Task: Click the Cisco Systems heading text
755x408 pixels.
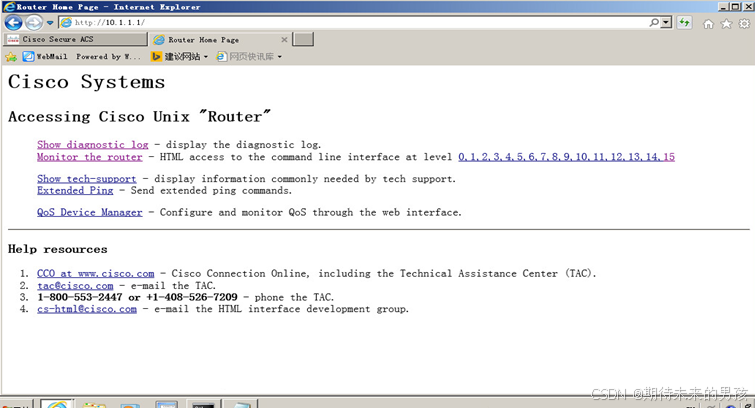Action: [86, 82]
